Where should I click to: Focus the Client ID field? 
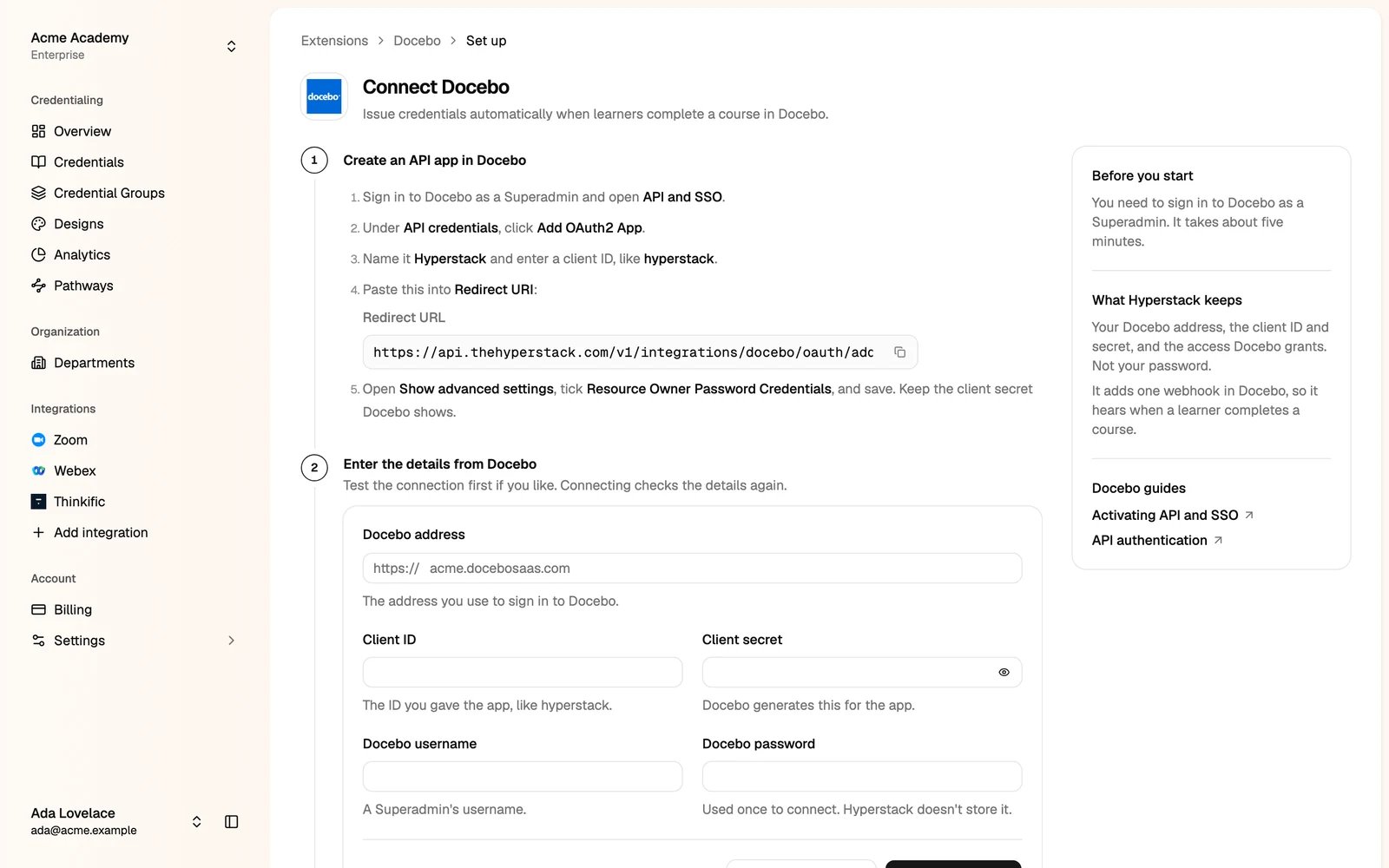(523, 673)
